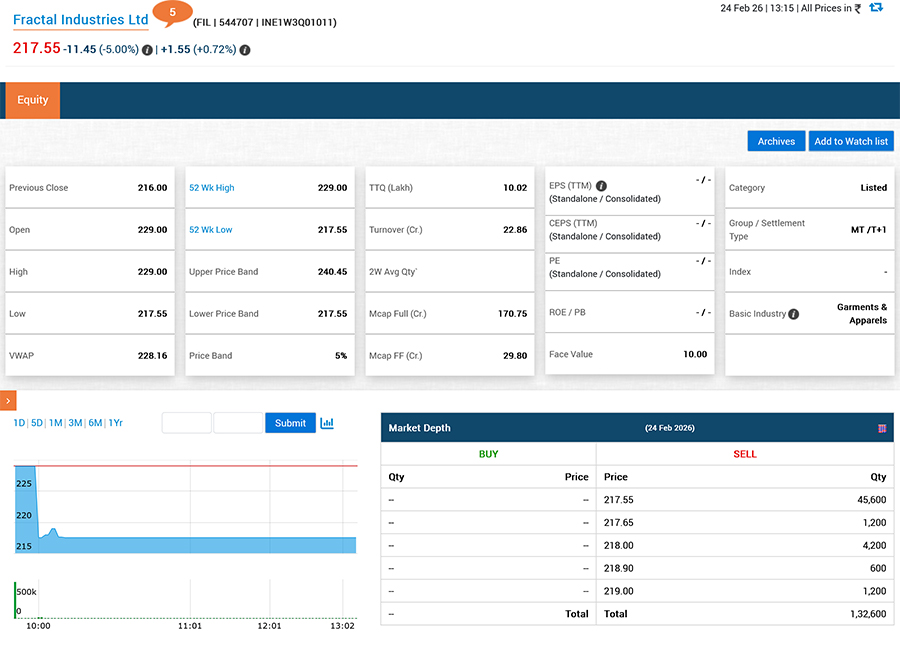900x646 pixels.
Task: Click the Basic Industry info icon
Action: point(793,314)
